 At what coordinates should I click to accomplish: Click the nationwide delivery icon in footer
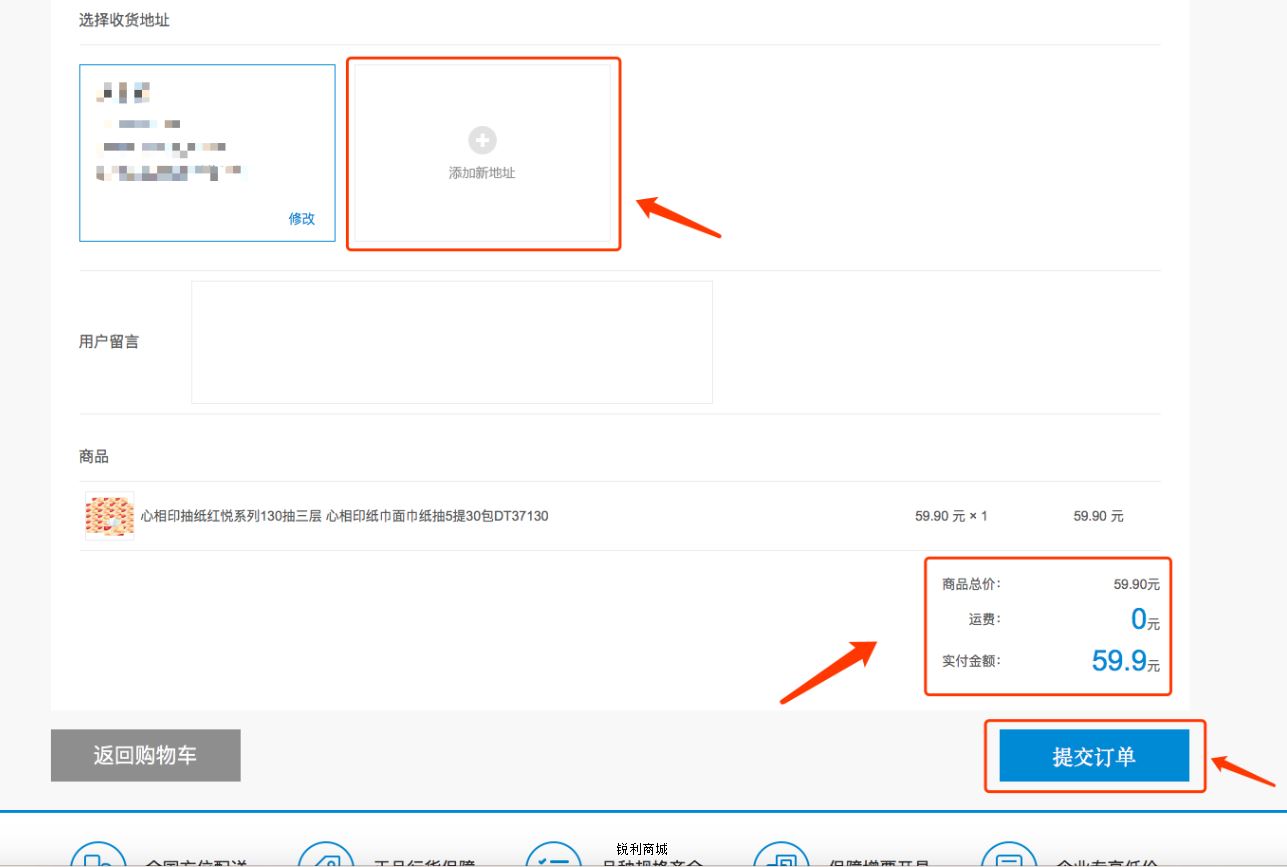(98, 858)
